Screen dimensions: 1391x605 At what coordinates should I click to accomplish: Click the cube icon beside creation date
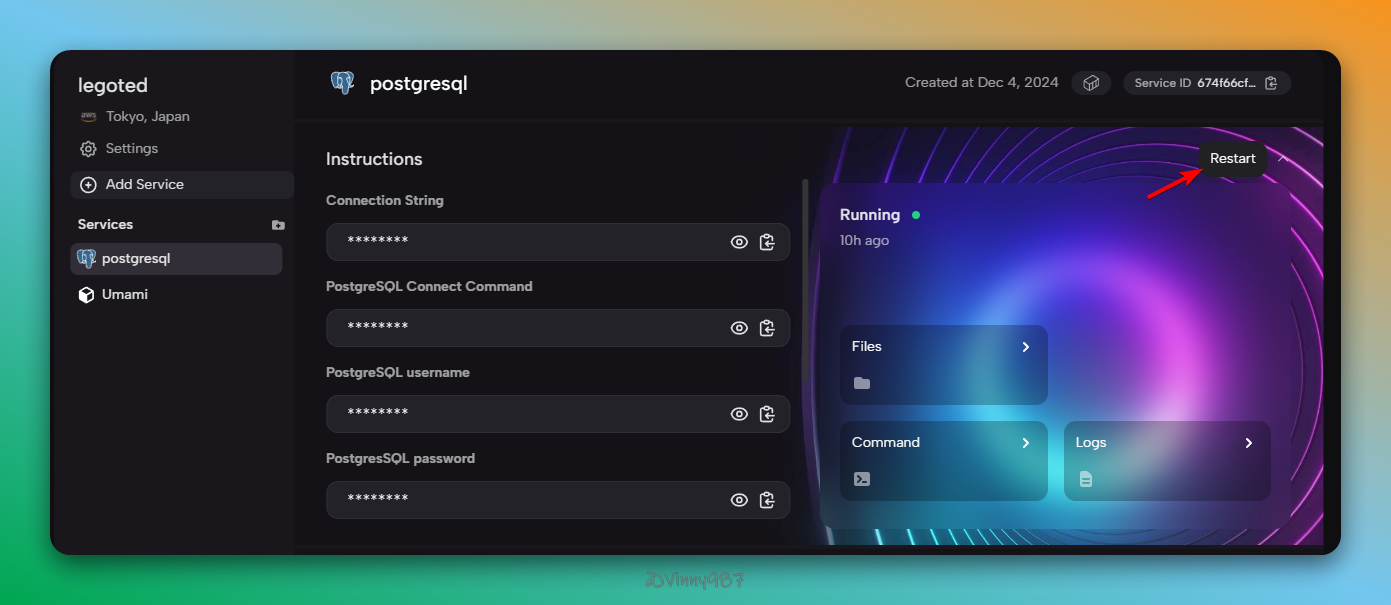coord(1091,83)
